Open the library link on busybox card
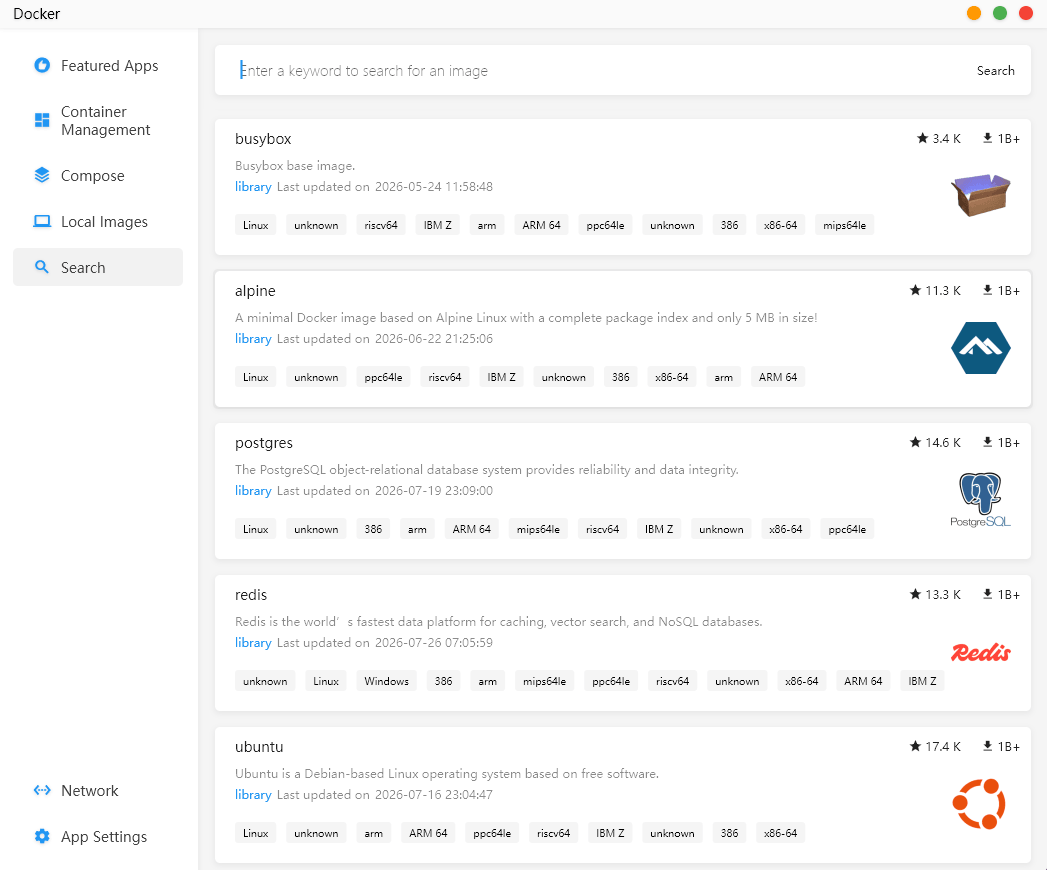This screenshot has width=1047, height=870. [253, 187]
